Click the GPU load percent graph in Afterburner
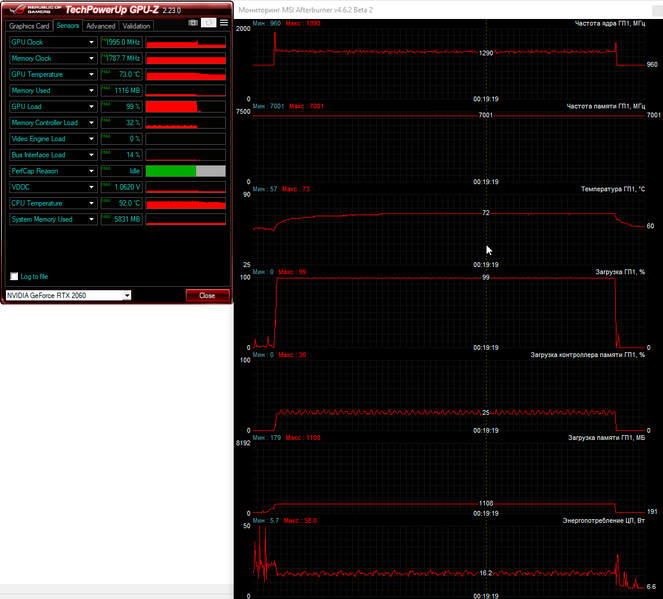Viewport: 663px width, 599px height. pos(449,312)
